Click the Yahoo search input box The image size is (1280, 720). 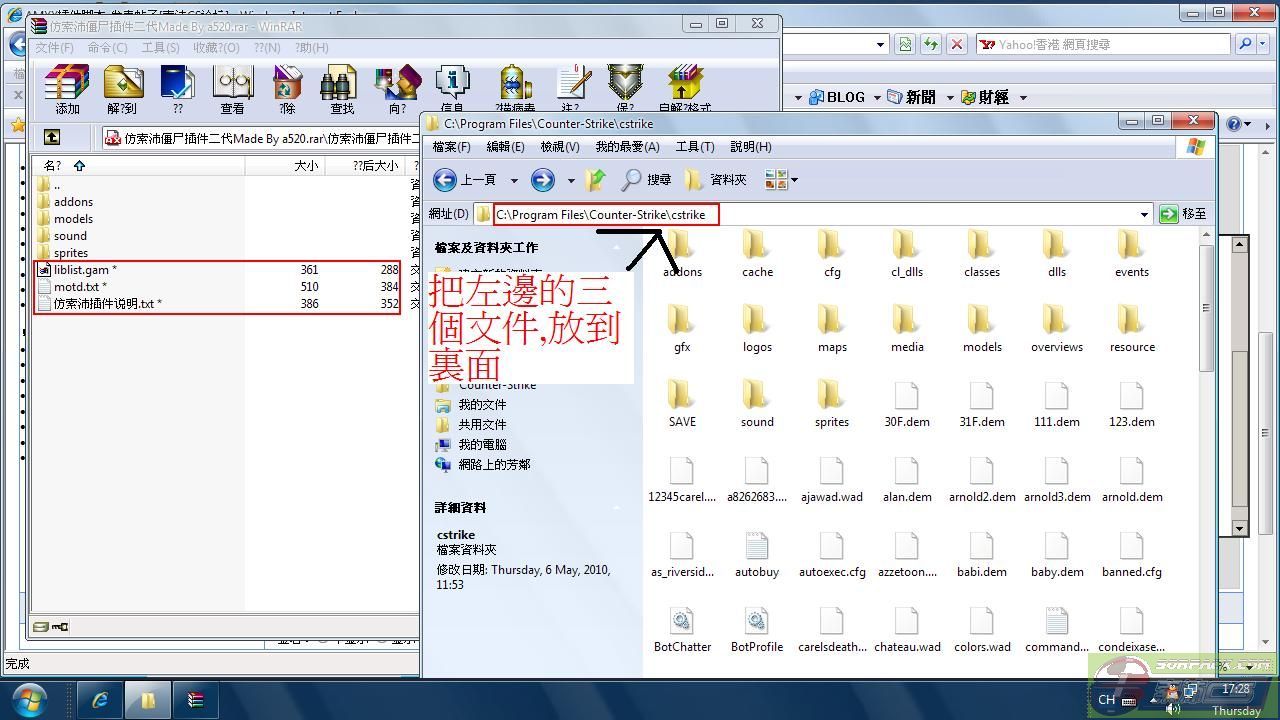(x=1102, y=44)
